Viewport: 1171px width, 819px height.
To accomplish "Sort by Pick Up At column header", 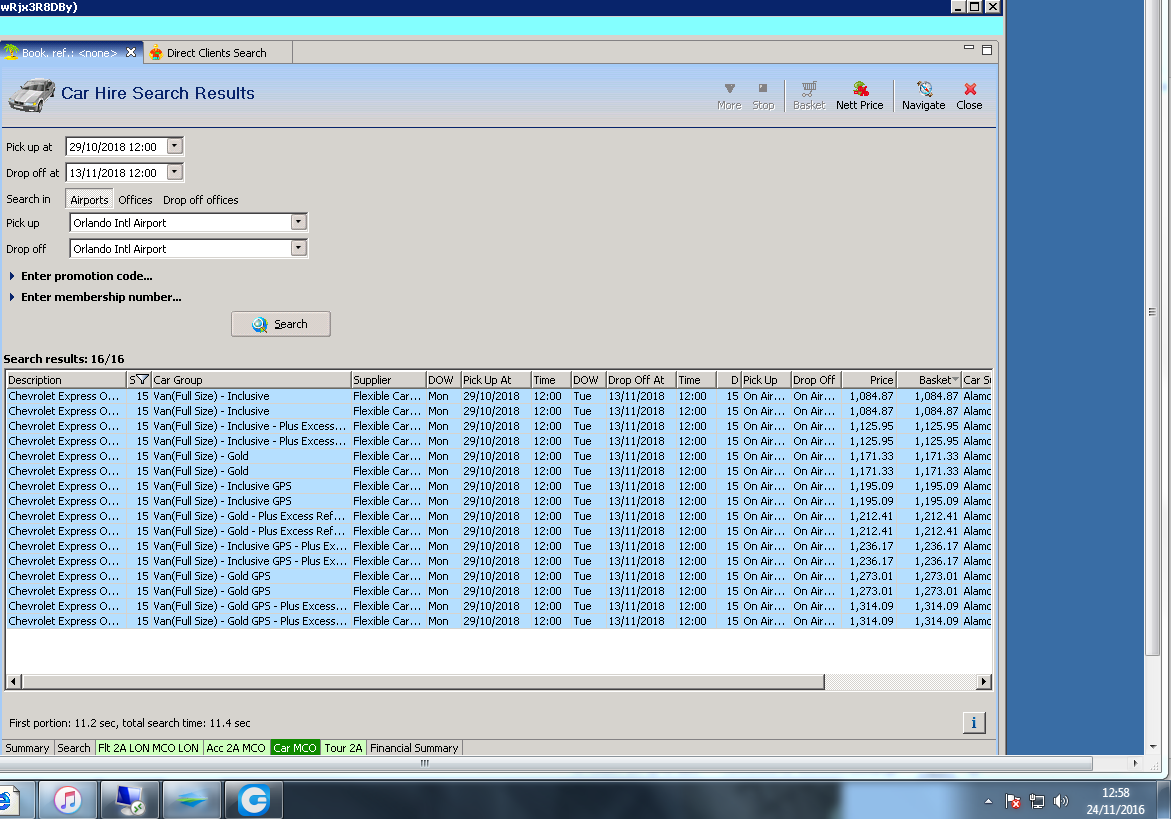I will [496, 379].
